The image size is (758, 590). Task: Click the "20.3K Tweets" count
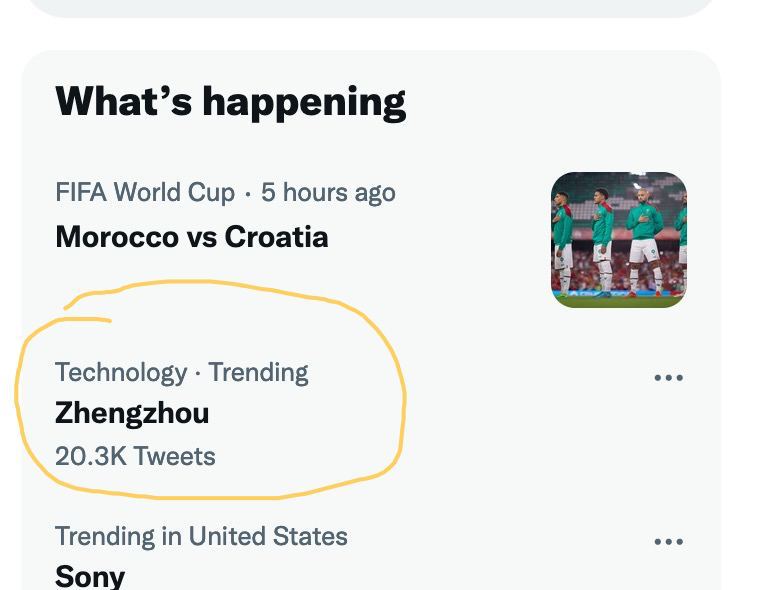click(135, 456)
